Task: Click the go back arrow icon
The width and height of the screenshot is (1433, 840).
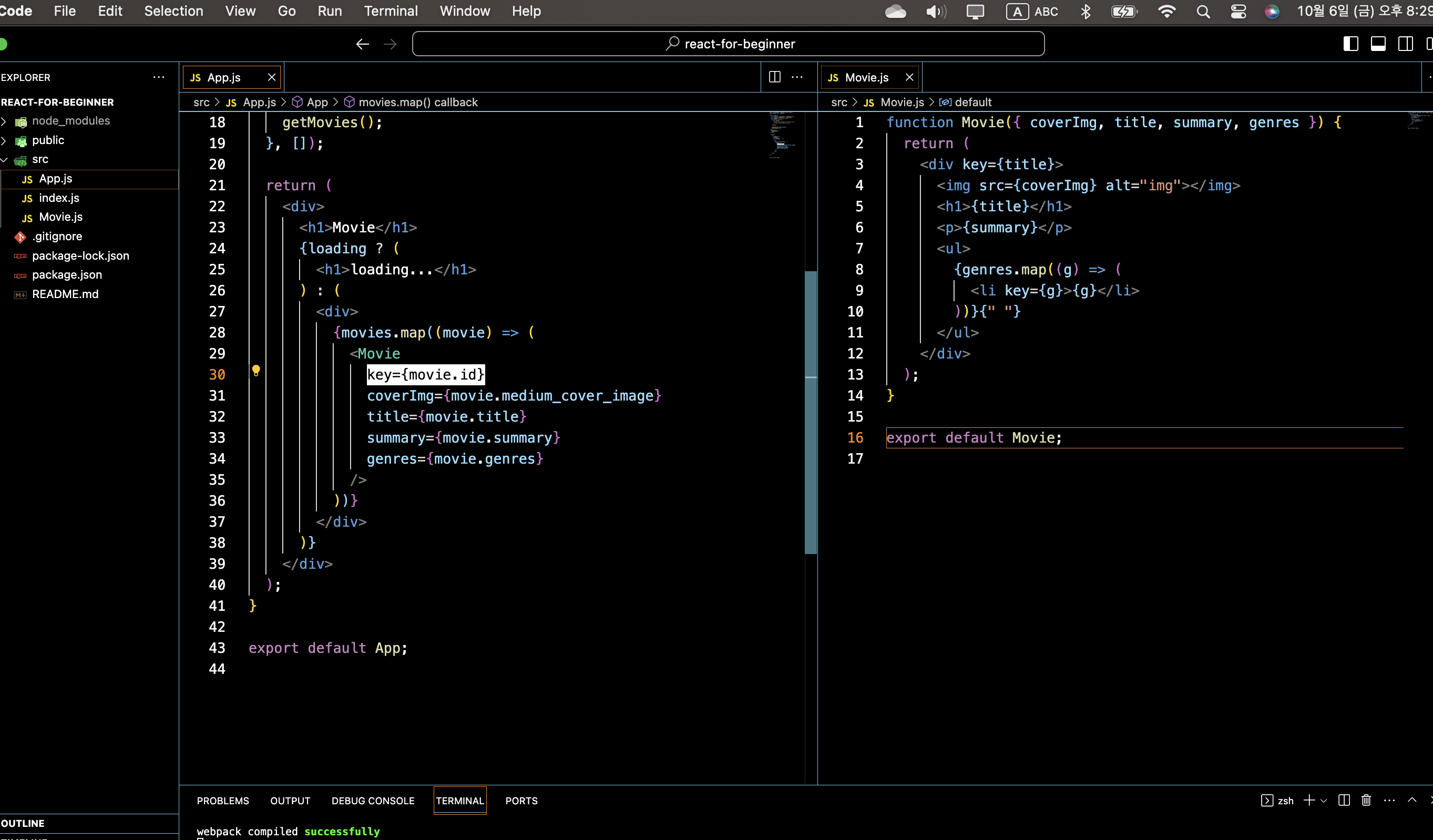Action: (362, 44)
